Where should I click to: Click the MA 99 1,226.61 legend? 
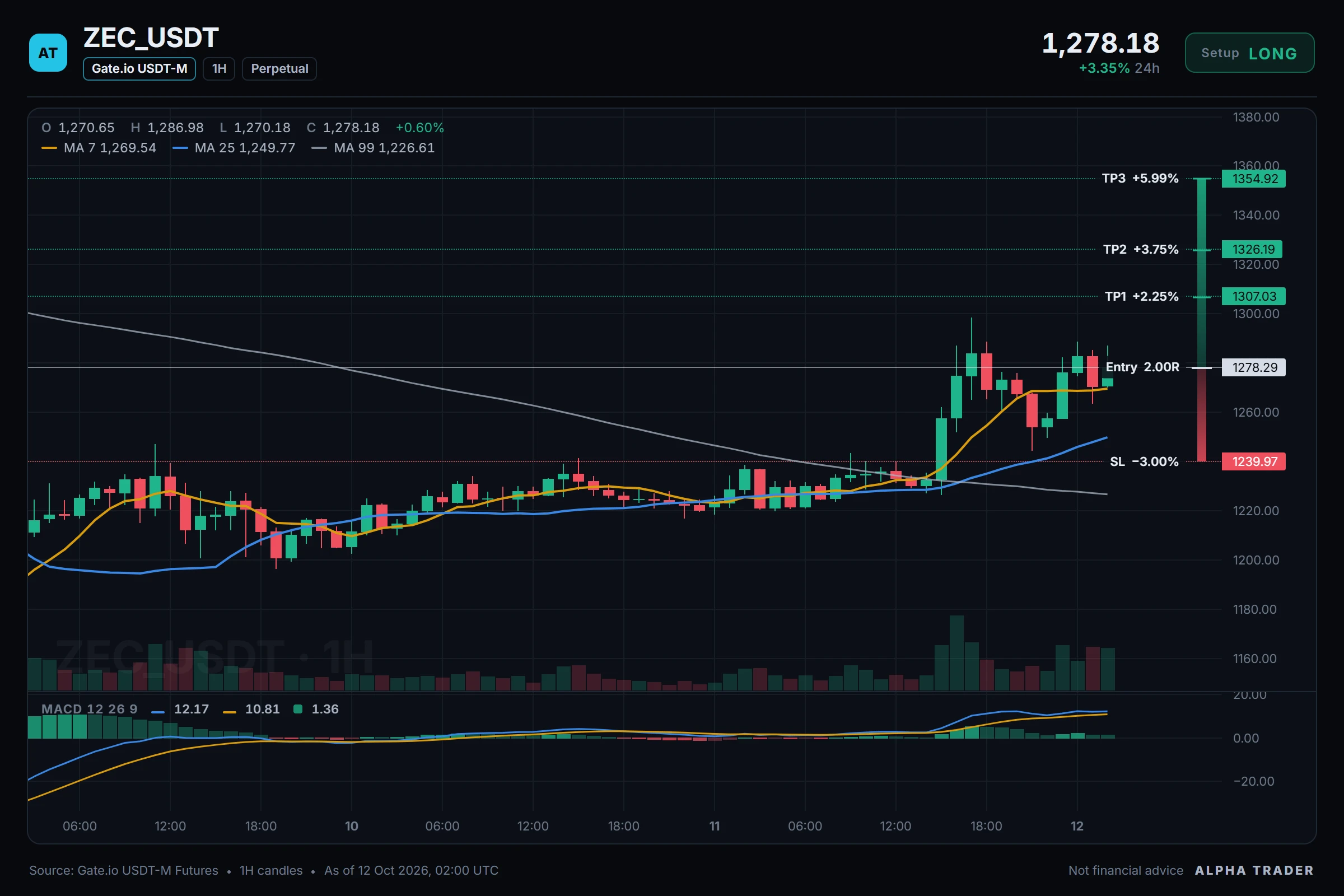tap(373, 148)
